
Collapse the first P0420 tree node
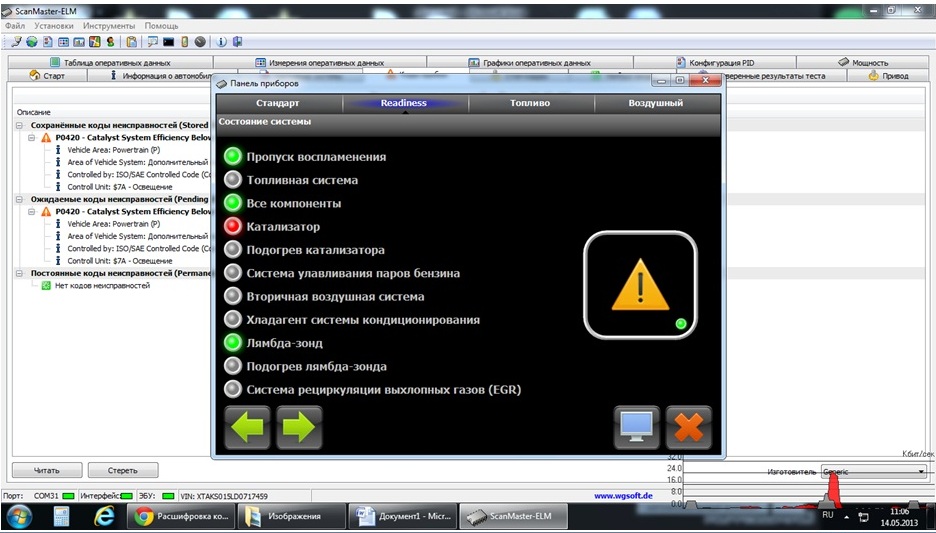coord(32,137)
